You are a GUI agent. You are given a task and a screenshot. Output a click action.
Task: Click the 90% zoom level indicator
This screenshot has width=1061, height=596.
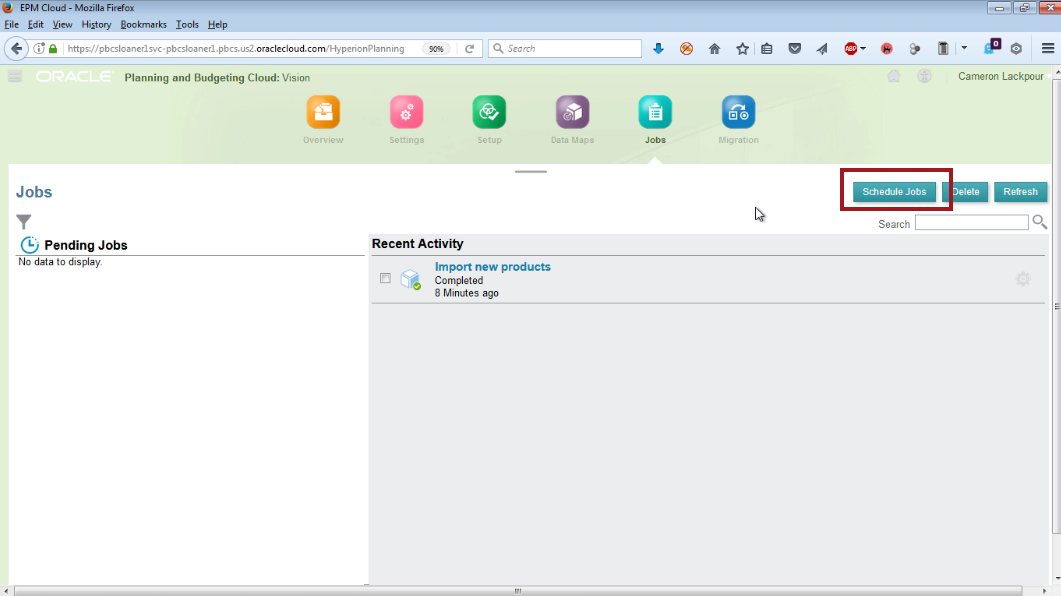point(436,49)
